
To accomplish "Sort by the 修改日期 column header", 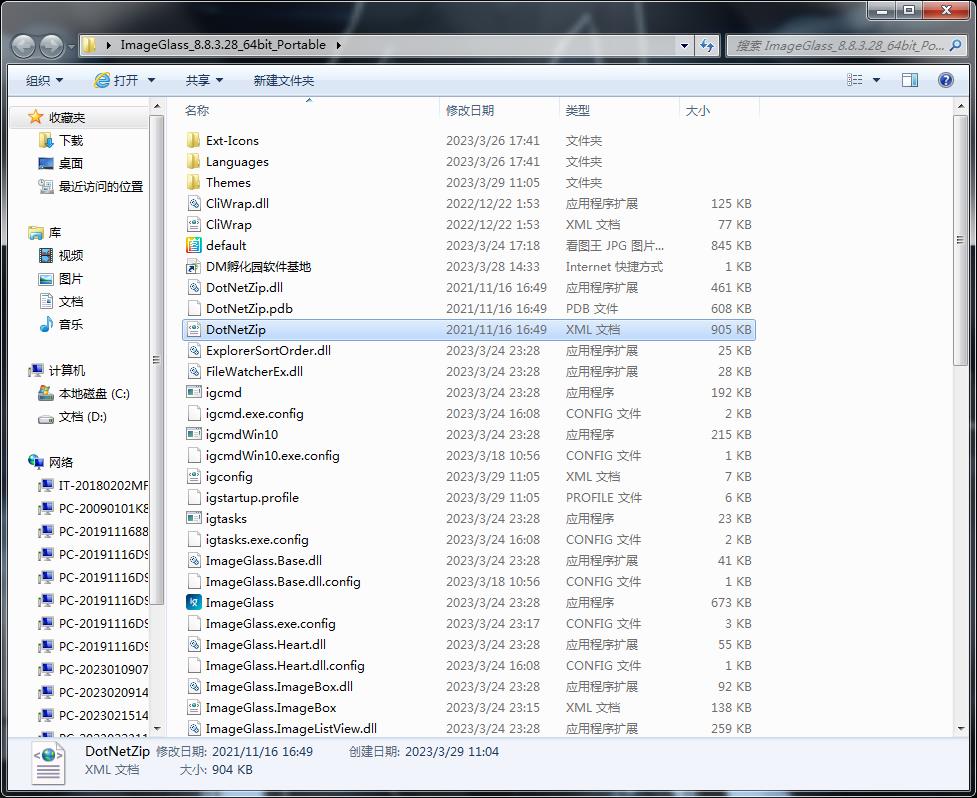I will (x=470, y=110).
